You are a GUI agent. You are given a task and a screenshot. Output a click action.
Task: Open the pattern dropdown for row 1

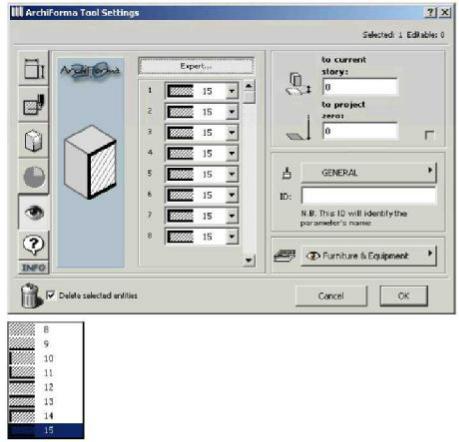232,91
